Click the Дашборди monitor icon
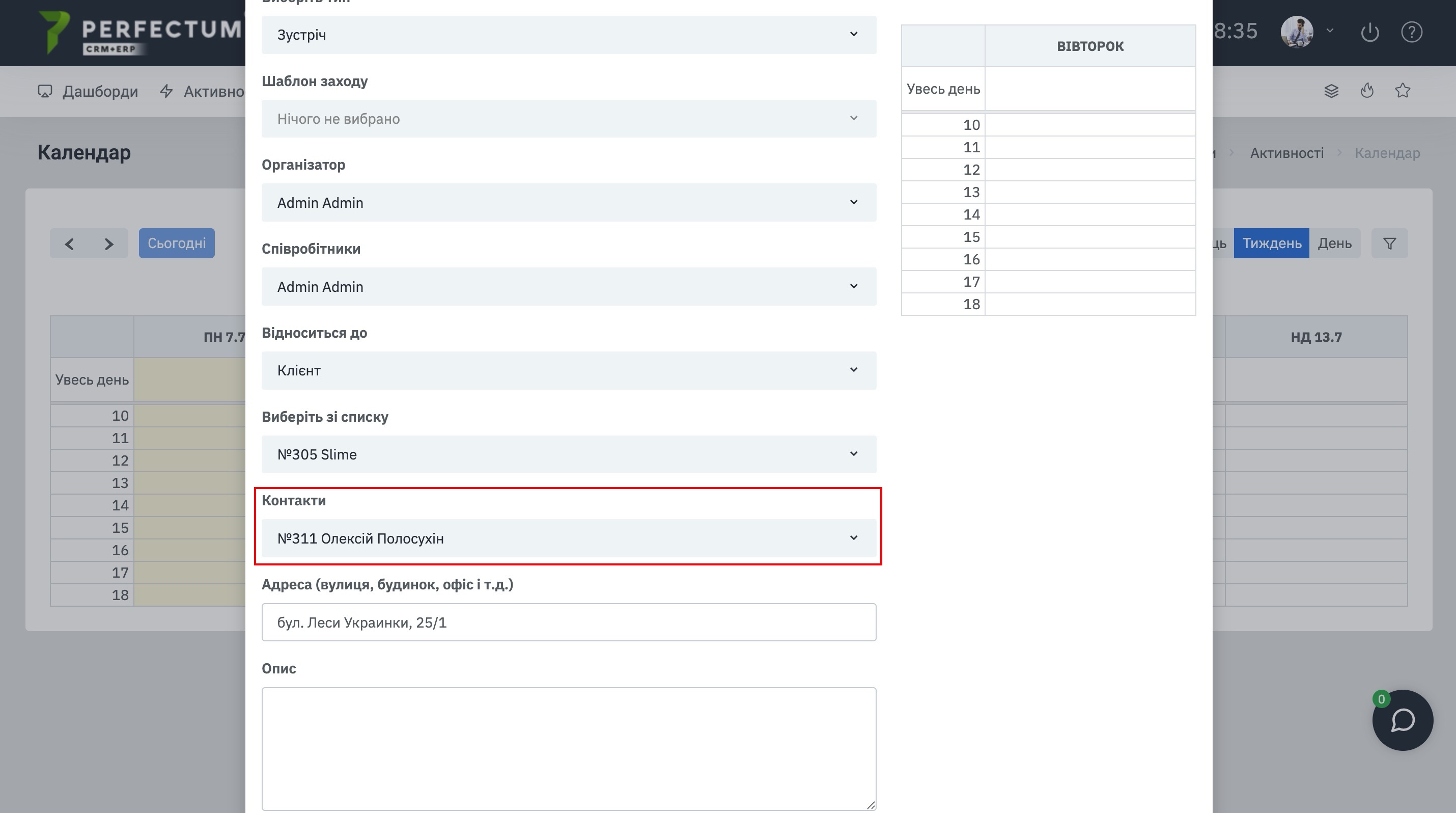The height and width of the screenshot is (813, 1456). (45, 91)
